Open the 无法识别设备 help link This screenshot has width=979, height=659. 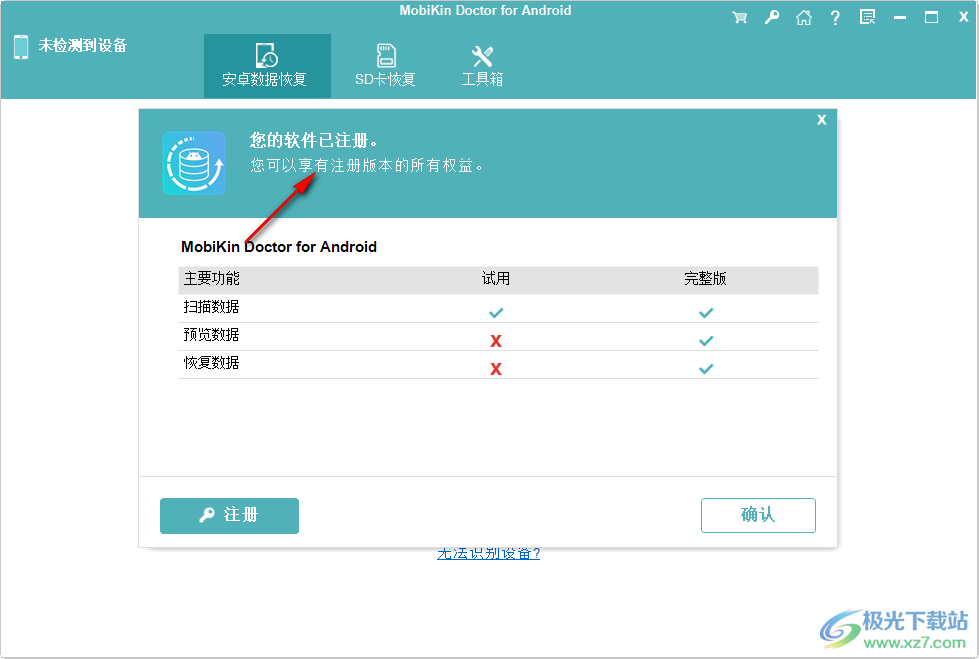[x=487, y=552]
